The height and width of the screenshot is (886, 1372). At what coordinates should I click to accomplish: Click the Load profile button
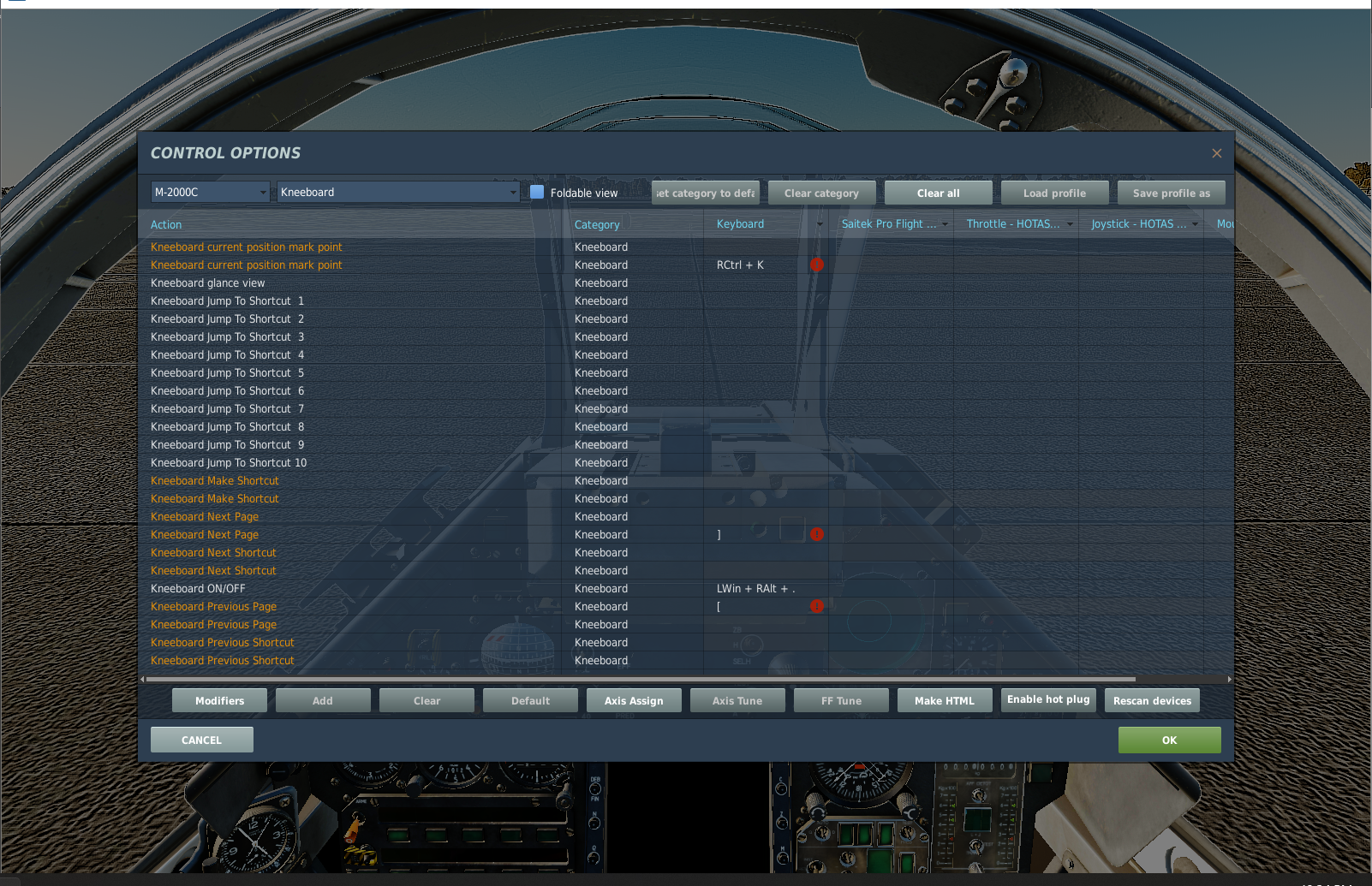[1055, 193]
